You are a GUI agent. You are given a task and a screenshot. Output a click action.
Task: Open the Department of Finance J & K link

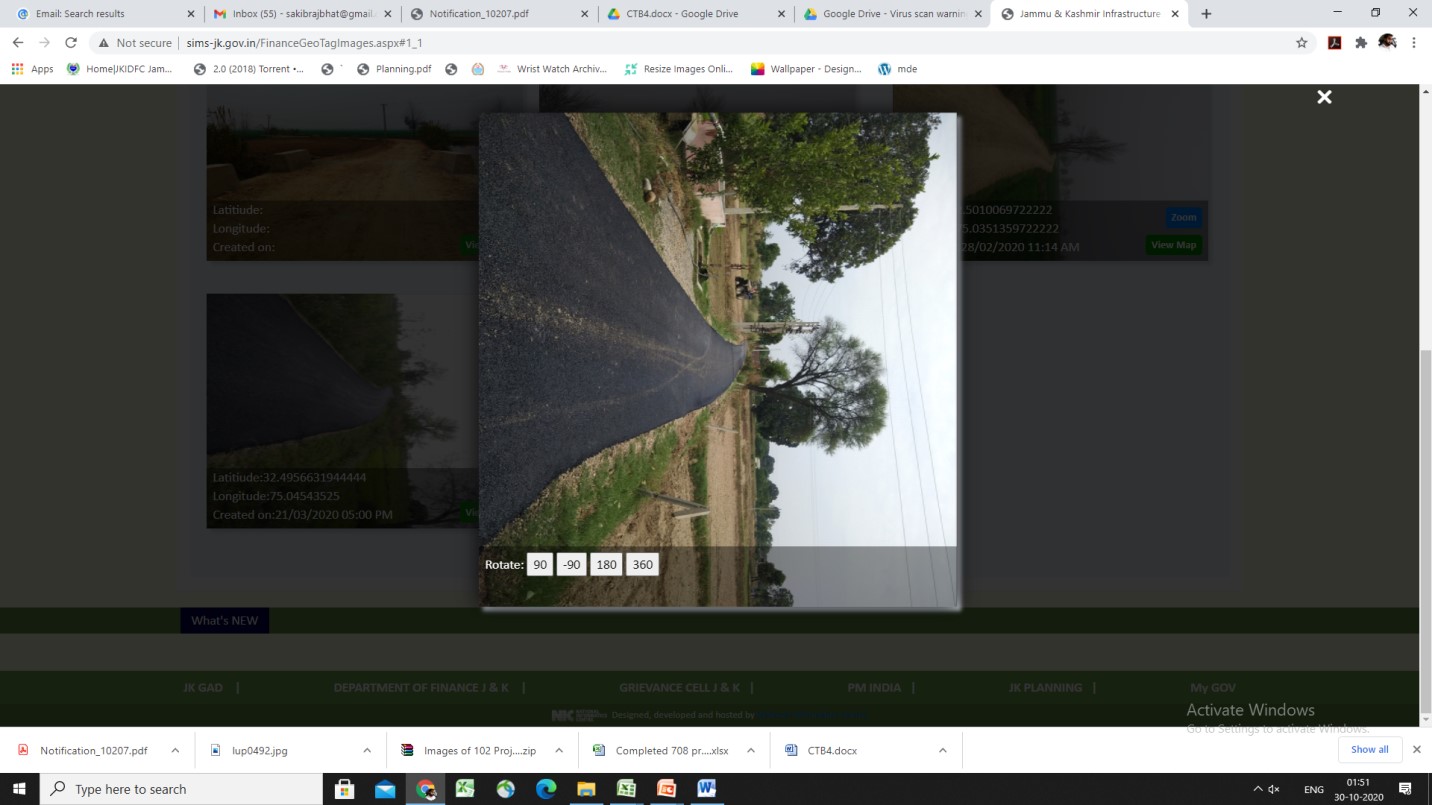(421, 687)
